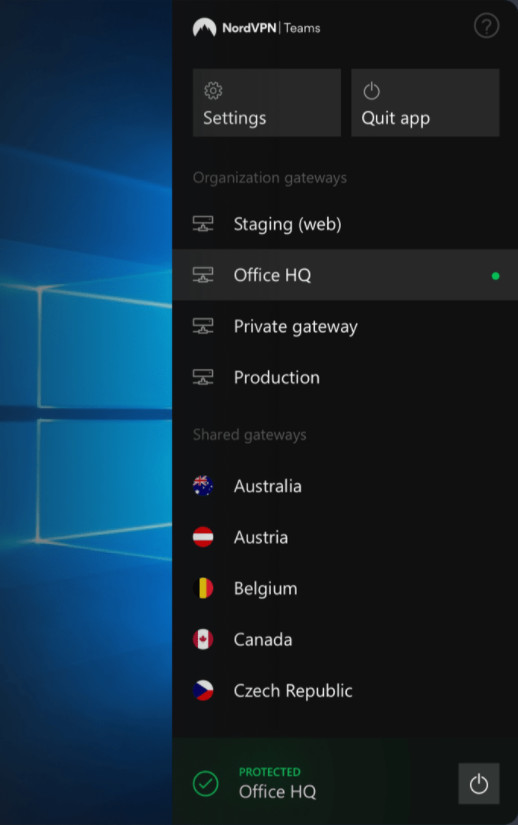
Task: Connect to the Austria shared gateway
Action: tap(345, 537)
